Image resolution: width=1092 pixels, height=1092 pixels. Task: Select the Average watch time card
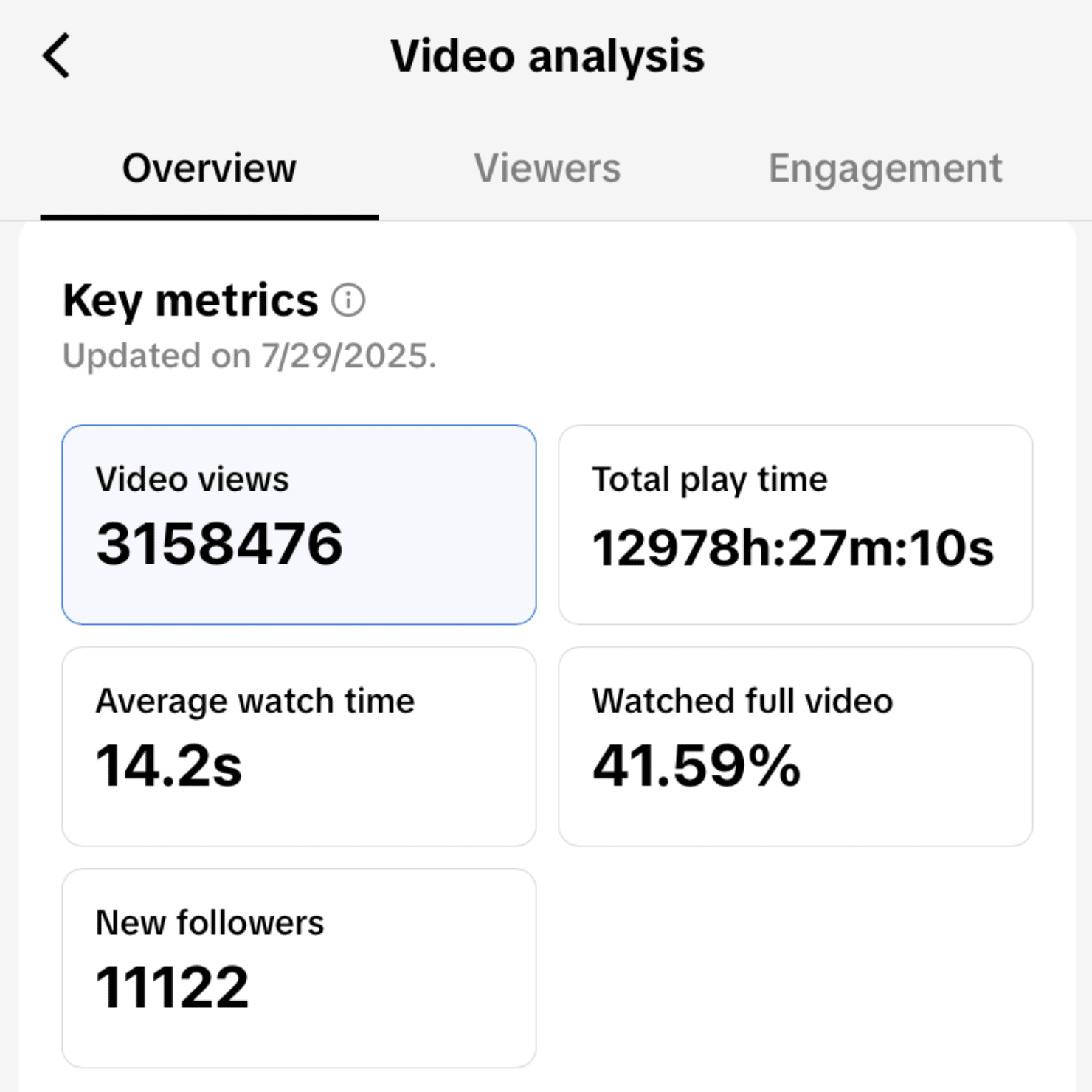pos(299,745)
